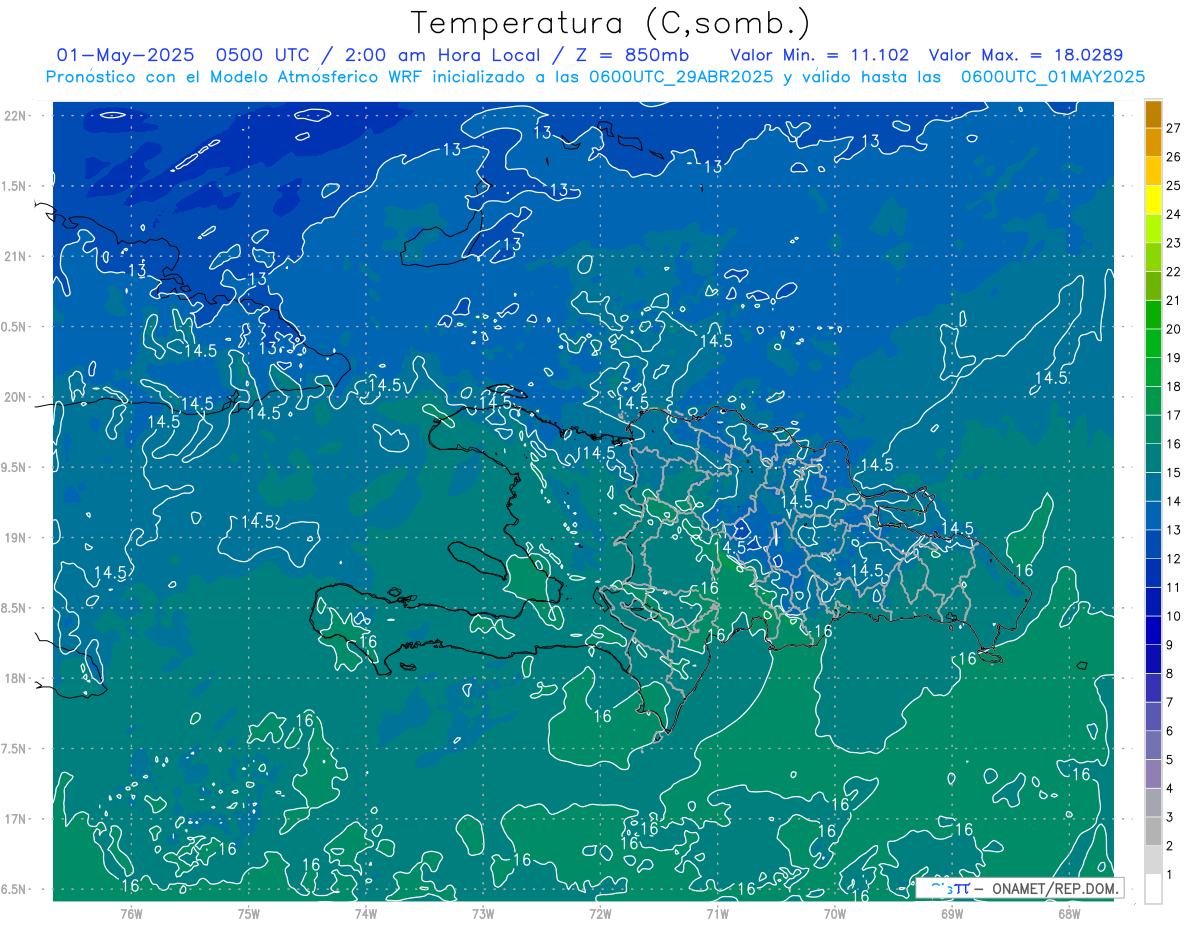The height and width of the screenshot is (927, 1200).
Task: Click the color scale label "11"
Action: (1175, 588)
